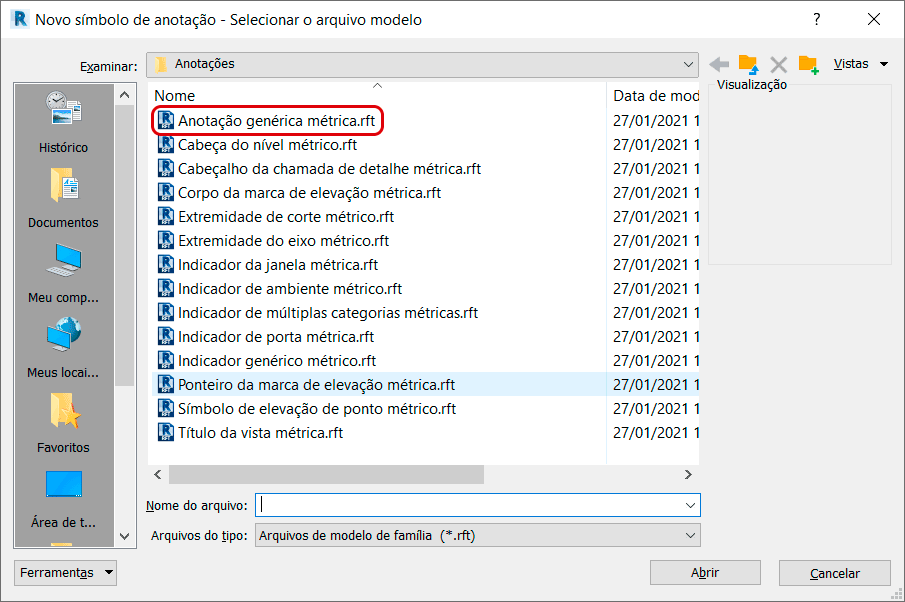Open the Vistas menu
The width and height of the screenshot is (905, 602).
[x=860, y=64]
